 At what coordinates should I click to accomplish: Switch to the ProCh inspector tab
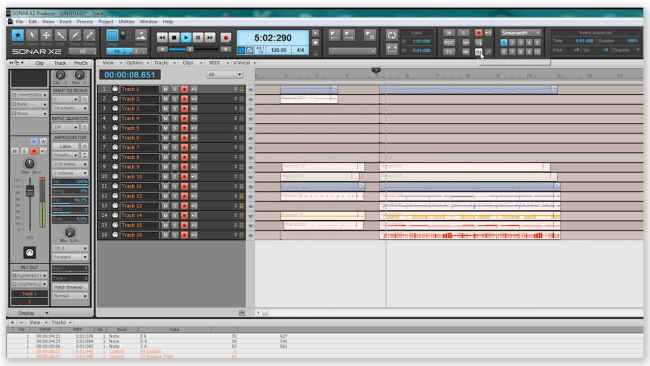[x=81, y=63]
